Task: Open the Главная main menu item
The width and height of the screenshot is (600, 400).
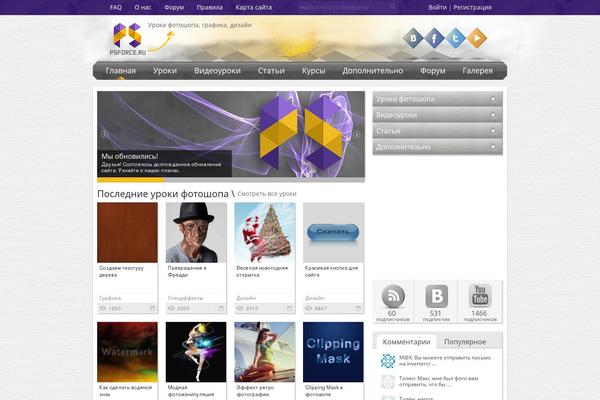Action: click(121, 71)
